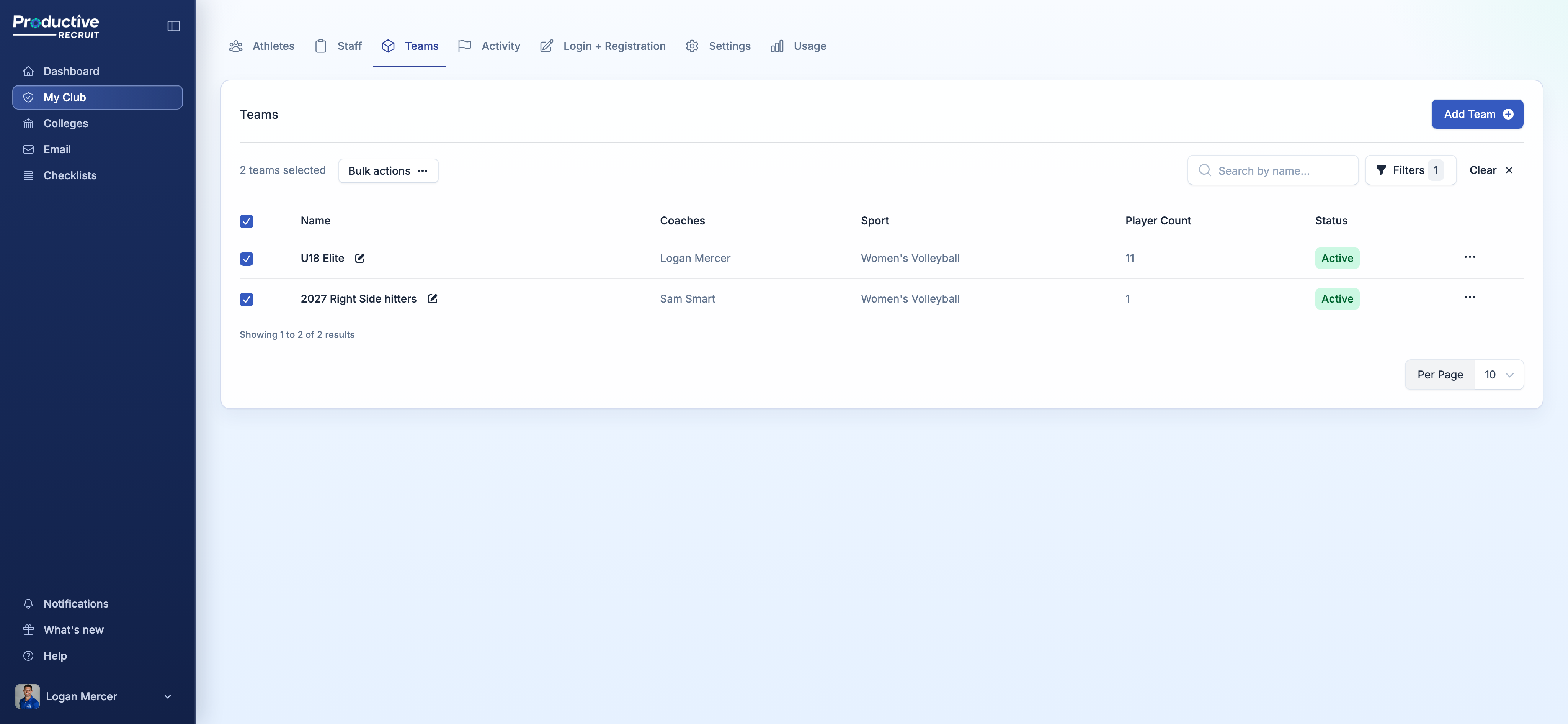Viewport: 1568px width, 724px height.
Task: Switch to the Athletes tab
Action: (x=262, y=46)
